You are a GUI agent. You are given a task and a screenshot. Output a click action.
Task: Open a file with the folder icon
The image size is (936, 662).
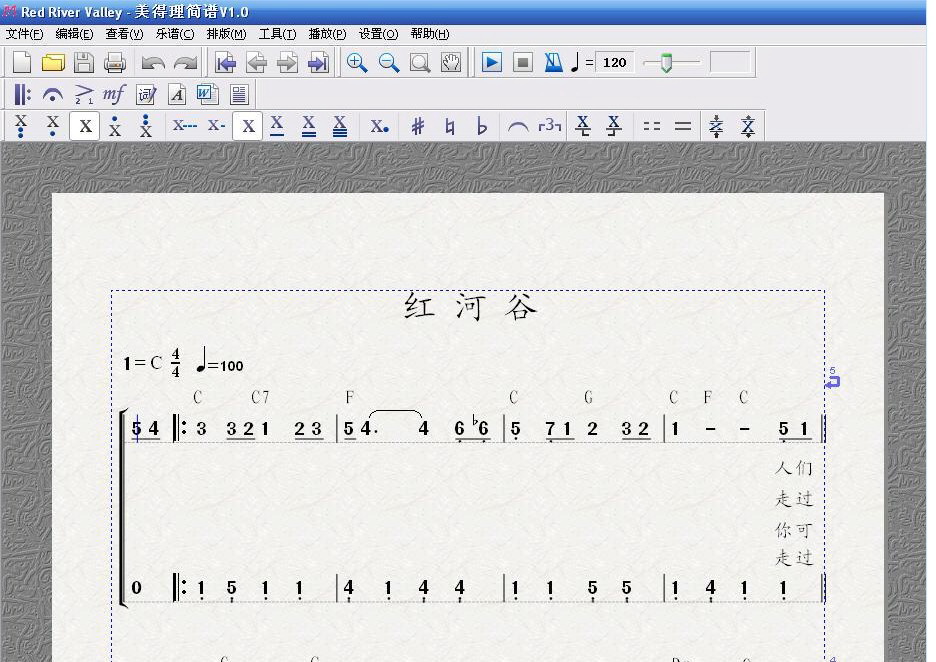coord(53,62)
